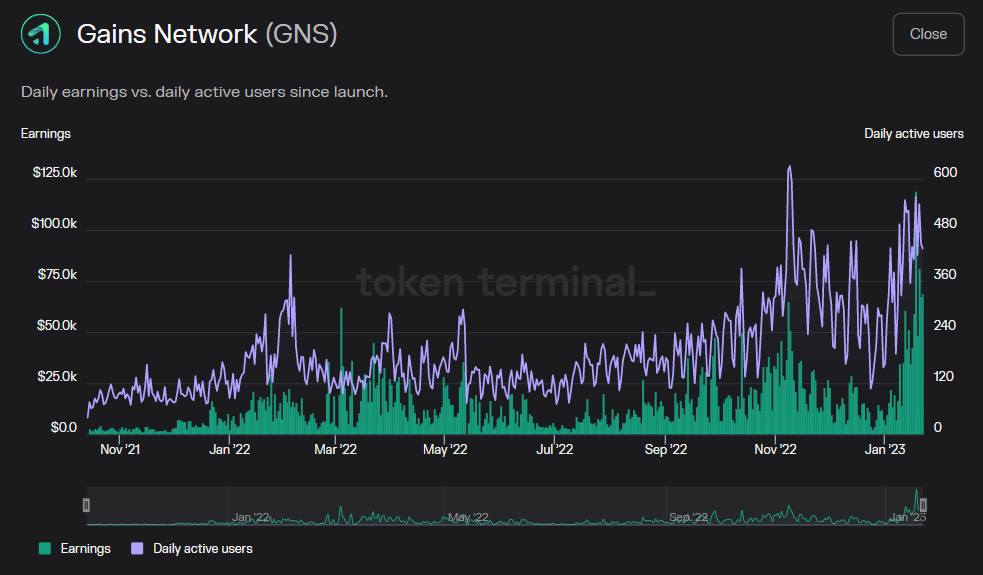Image resolution: width=983 pixels, height=575 pixels.
Task: Click the Close button
Action: [x=928, y=34]
